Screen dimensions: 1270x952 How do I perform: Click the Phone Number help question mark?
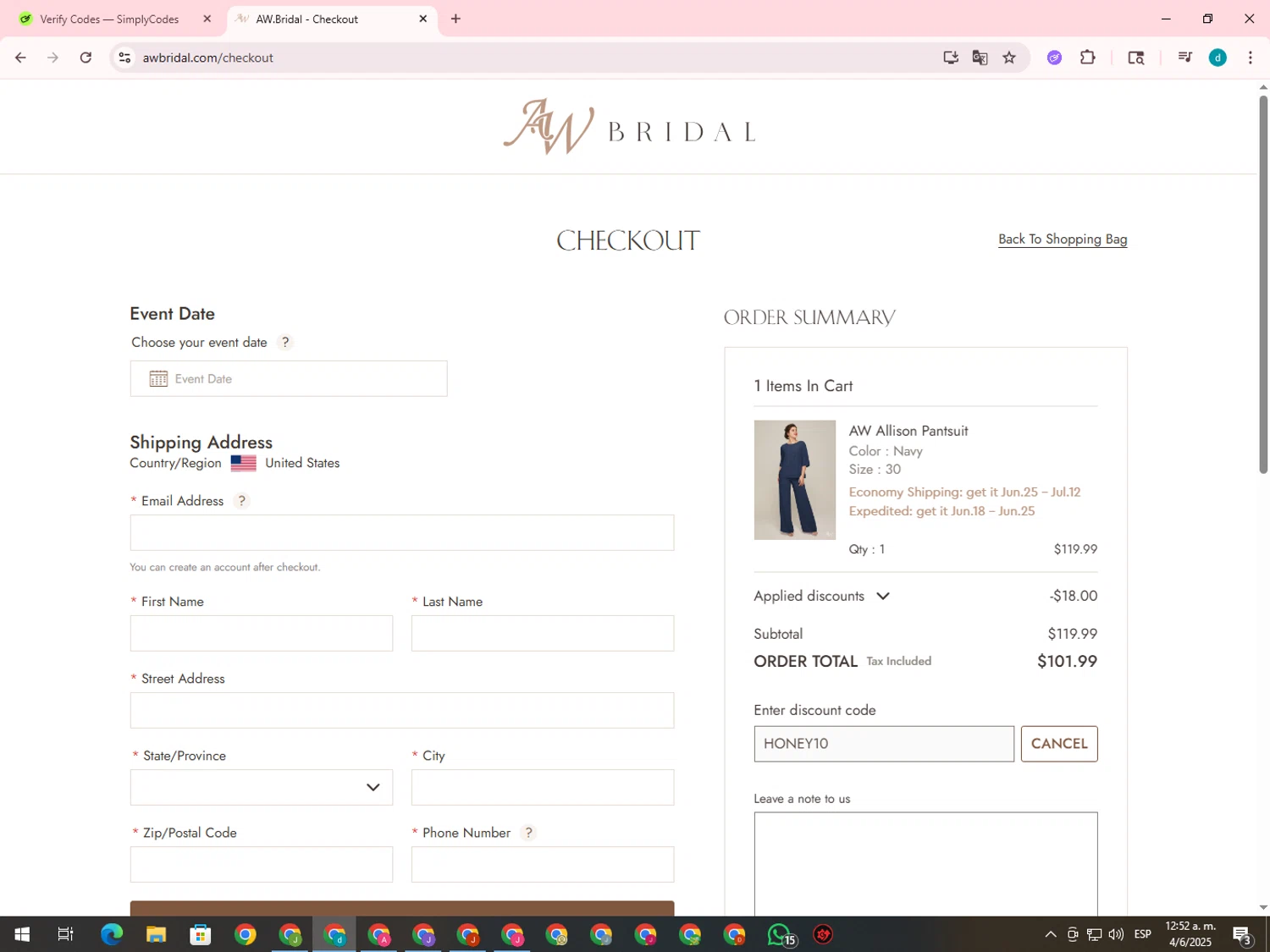(x=528, y=833)
